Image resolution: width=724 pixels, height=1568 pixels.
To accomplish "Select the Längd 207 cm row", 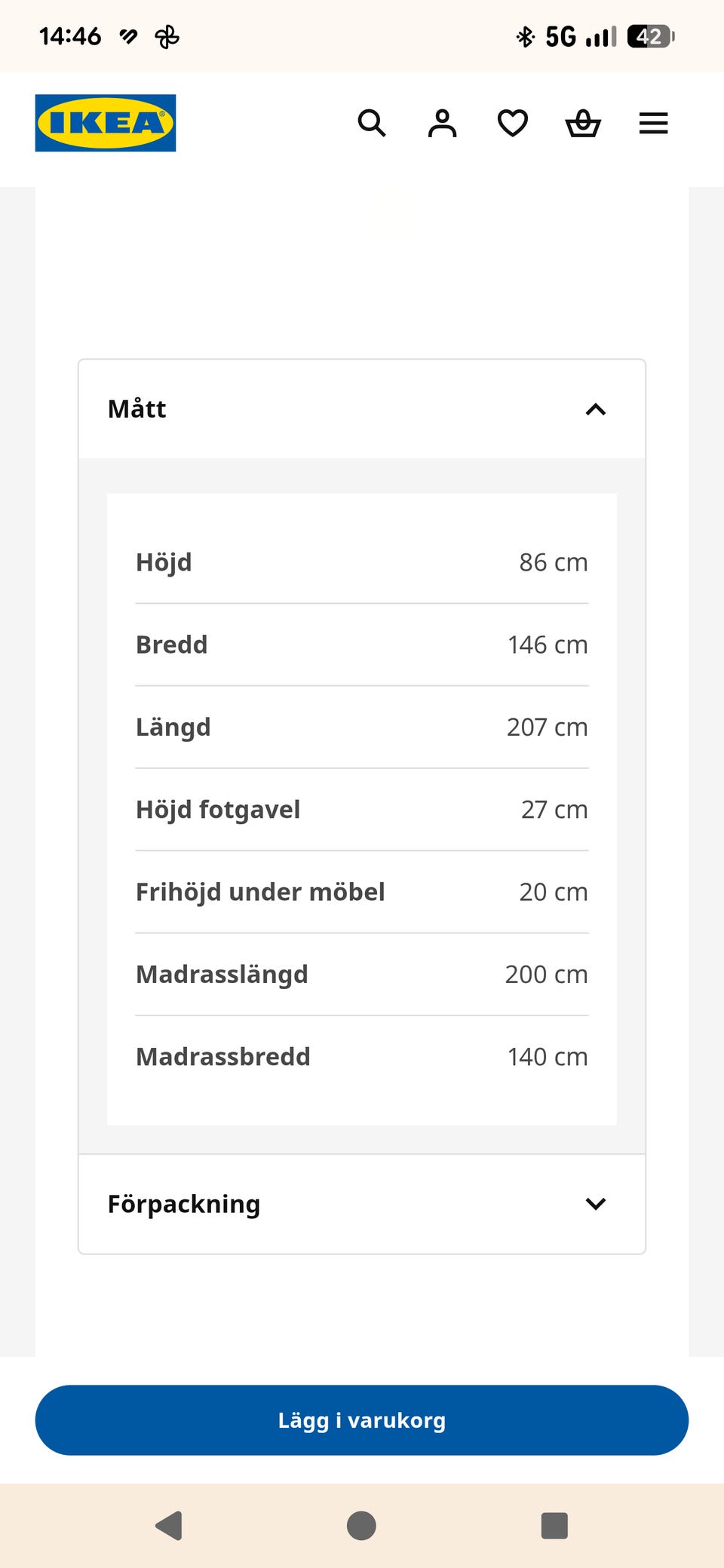I will [362, 727].
